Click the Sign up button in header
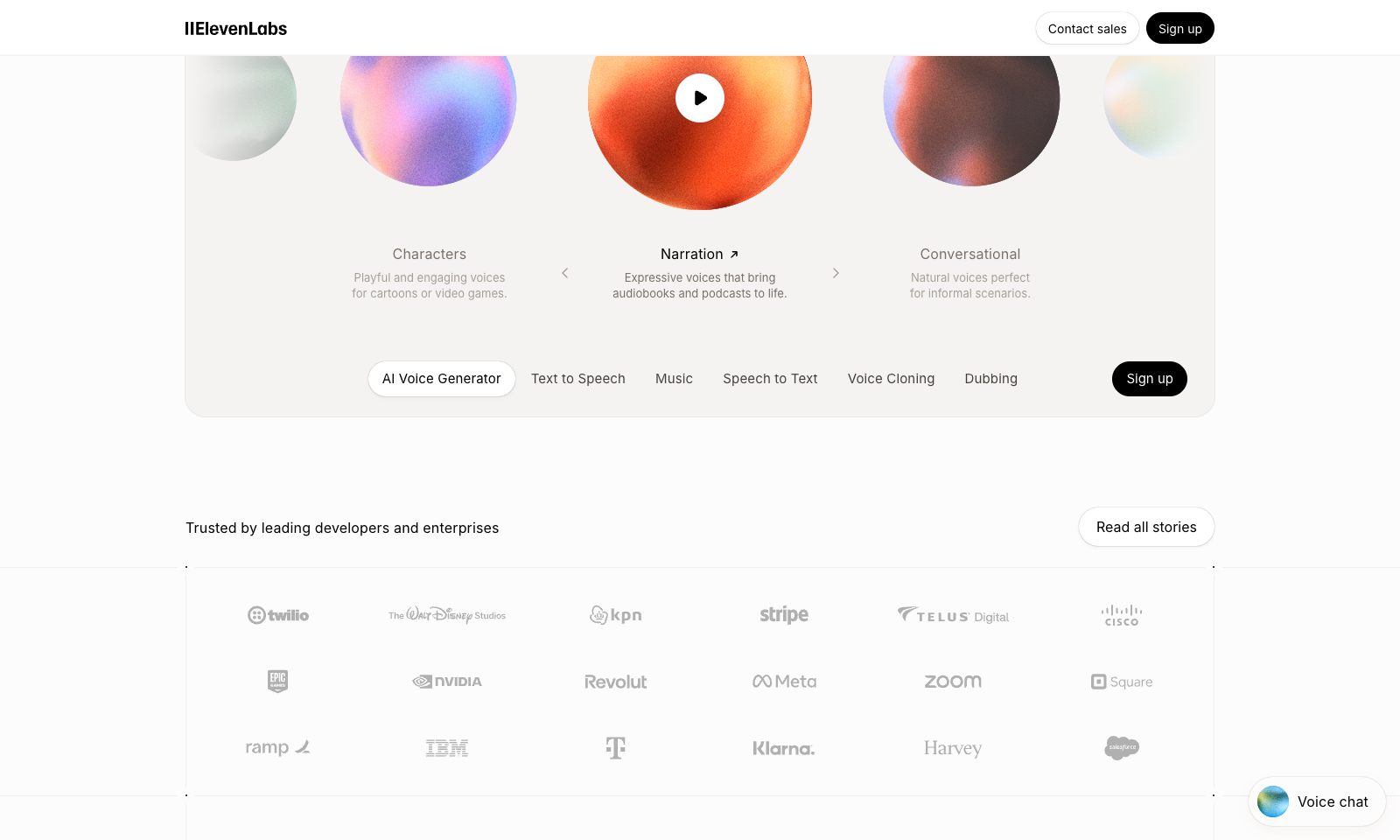 tap(1179, 29)
